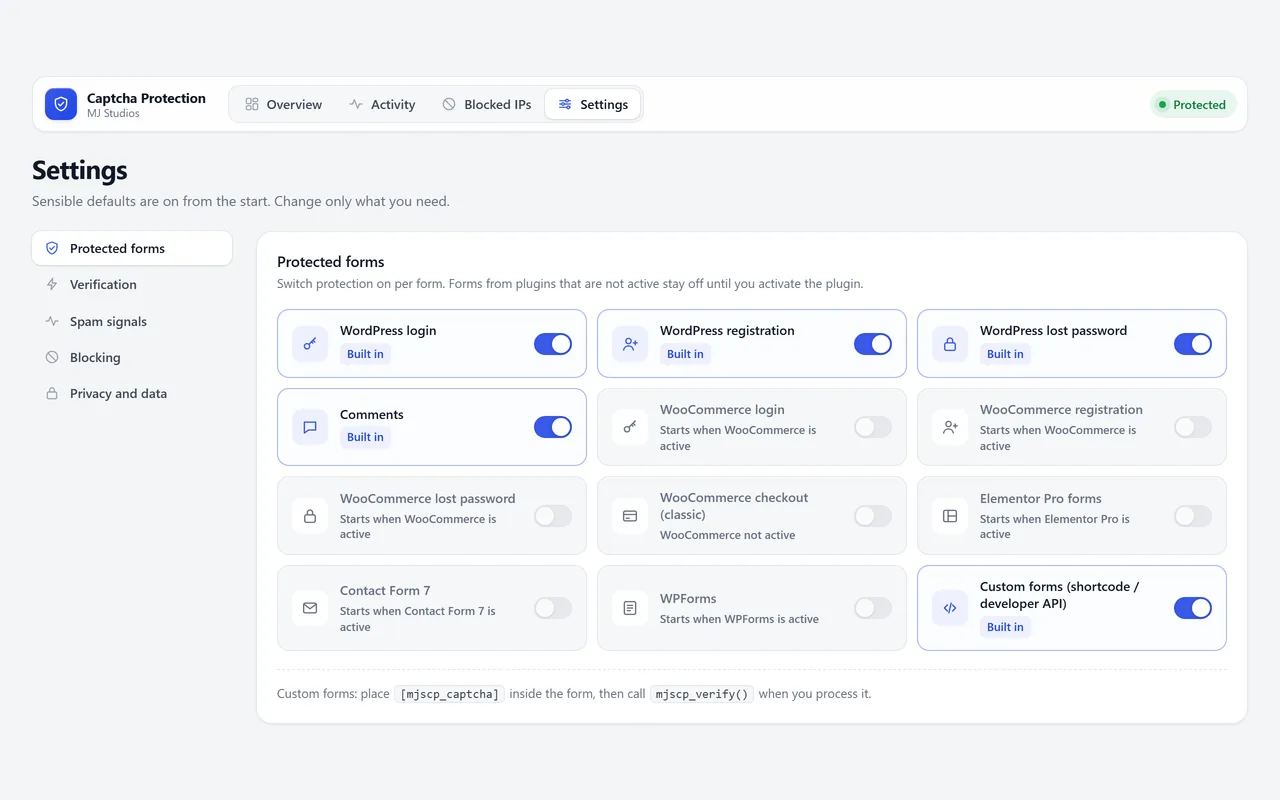Viewport: 1280px width, 800px height.
Task: Open the Blocking settings section
Action: pos(132,357)
